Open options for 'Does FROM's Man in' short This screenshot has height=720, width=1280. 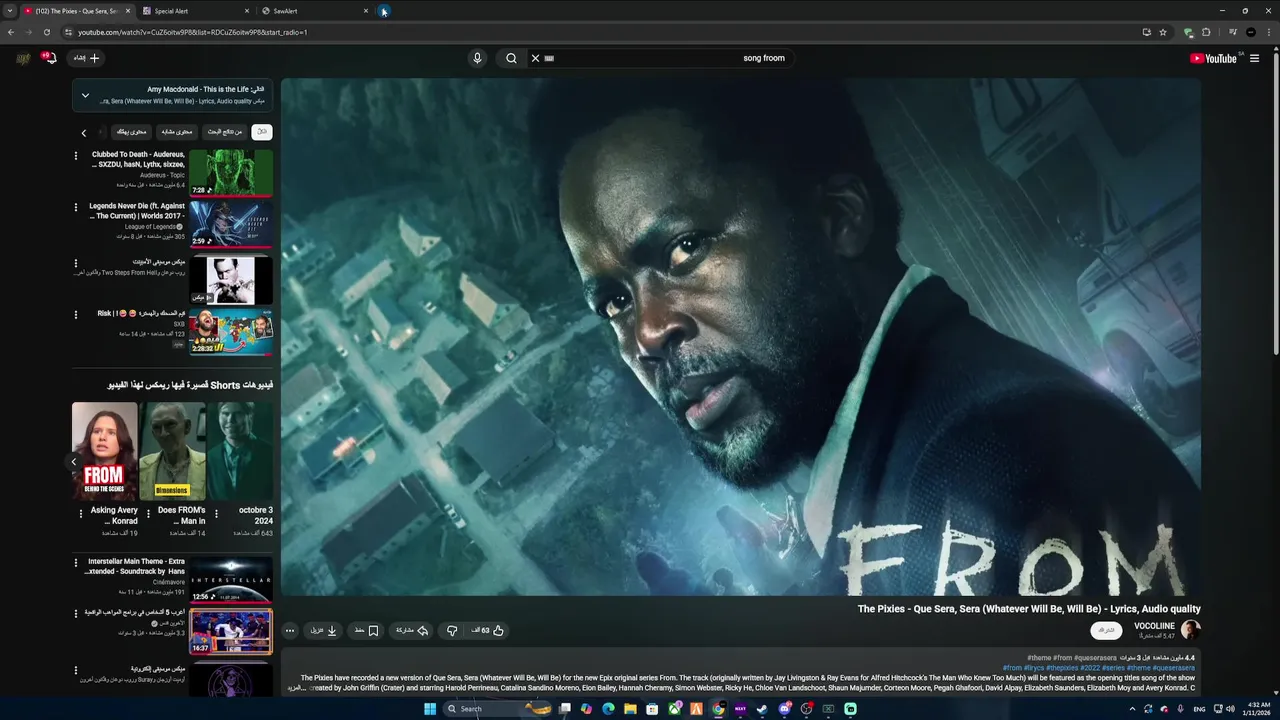(148, 514)
